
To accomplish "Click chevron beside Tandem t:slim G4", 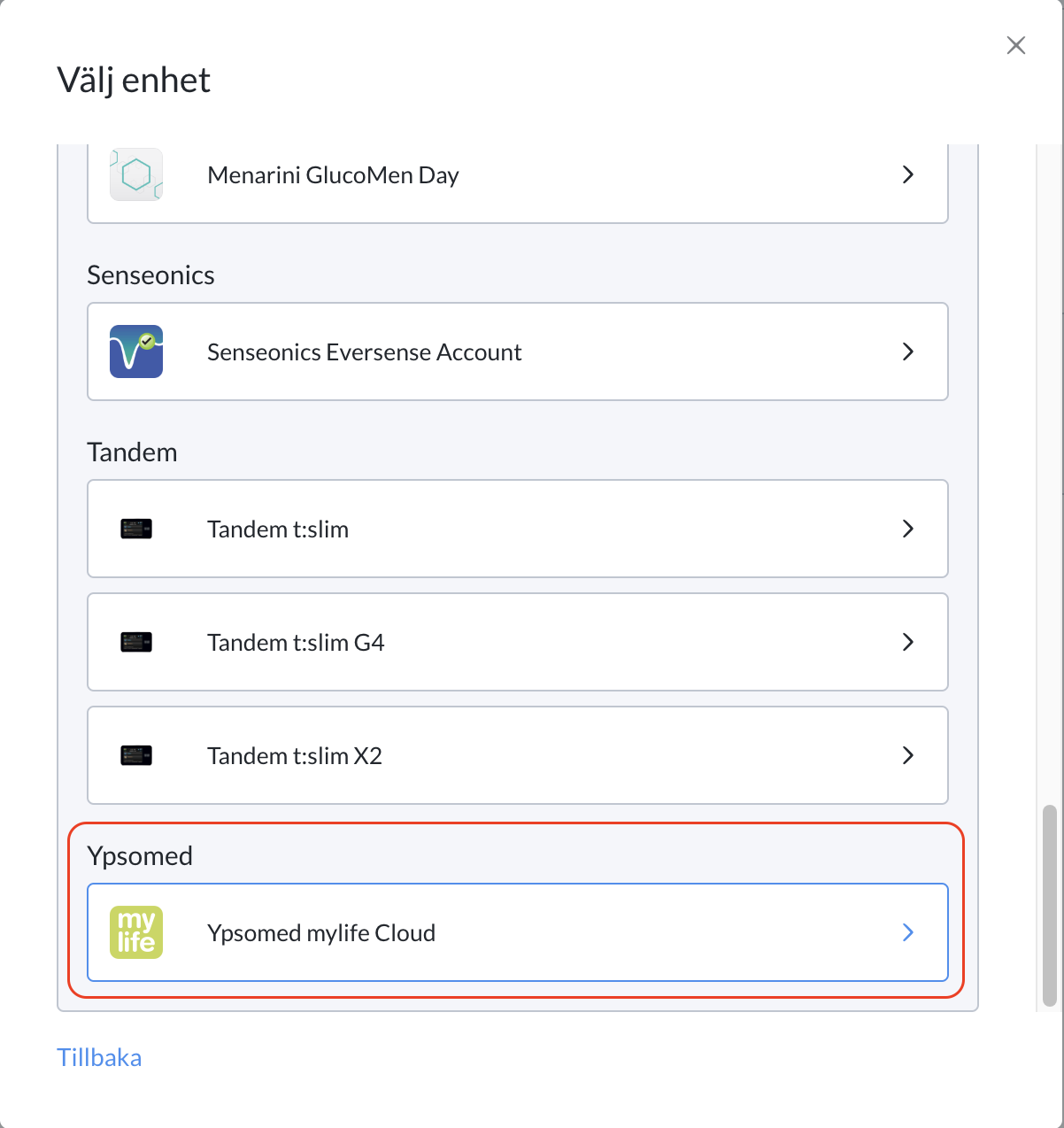I will (908, 642).
